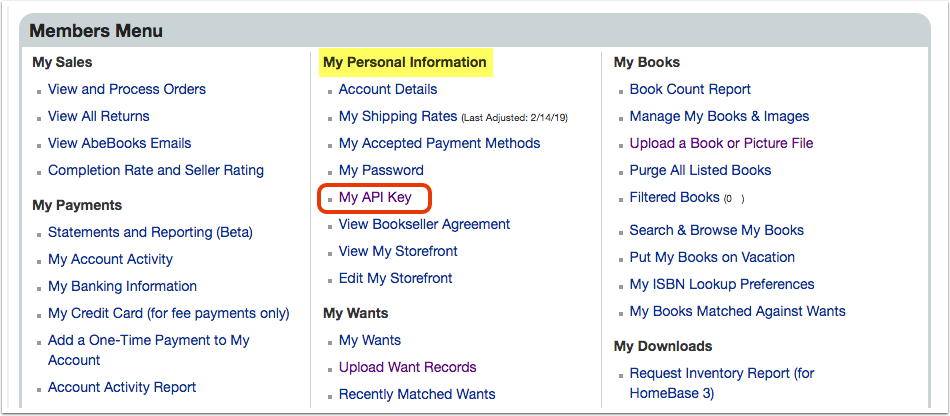The image size is (950, 416).
Task: Open Book Count Report
Action: pos(690,89)
